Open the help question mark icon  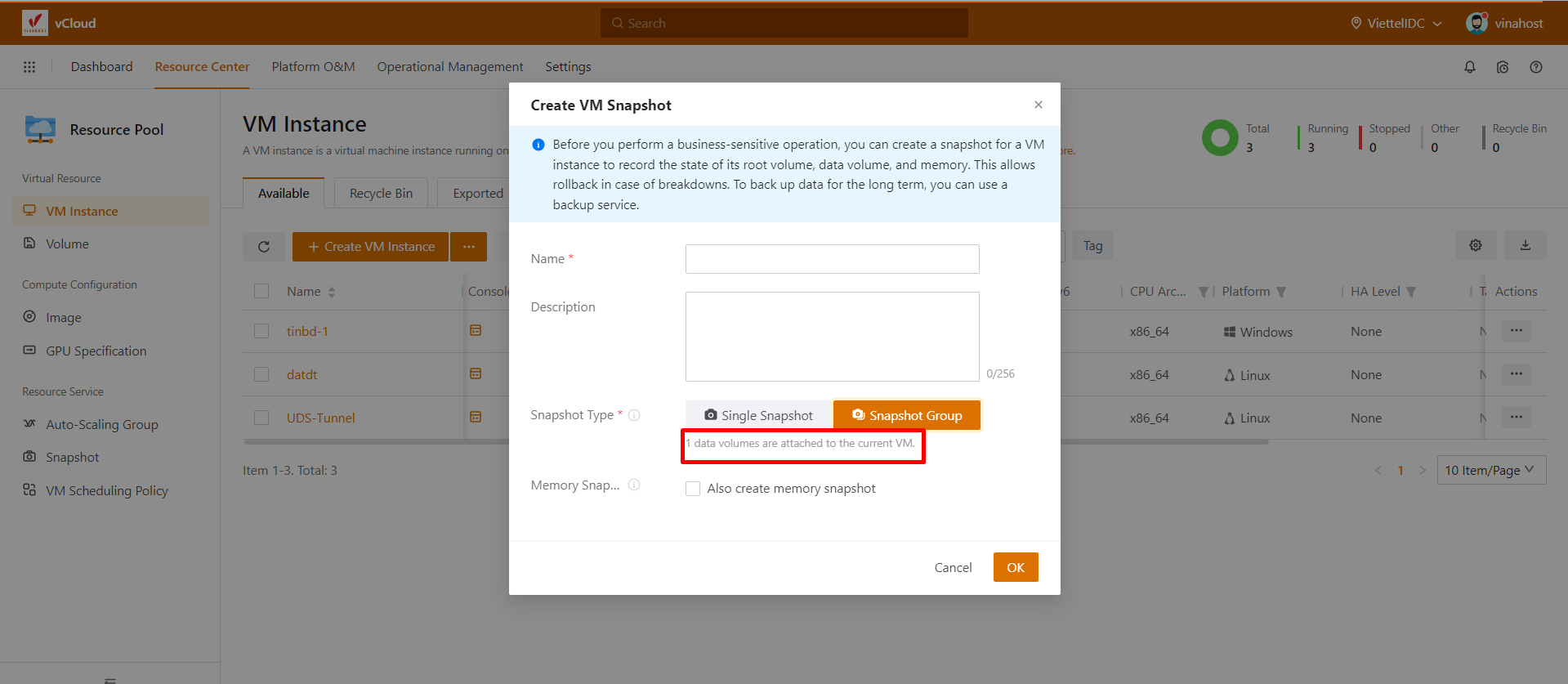click(1535, 67)
